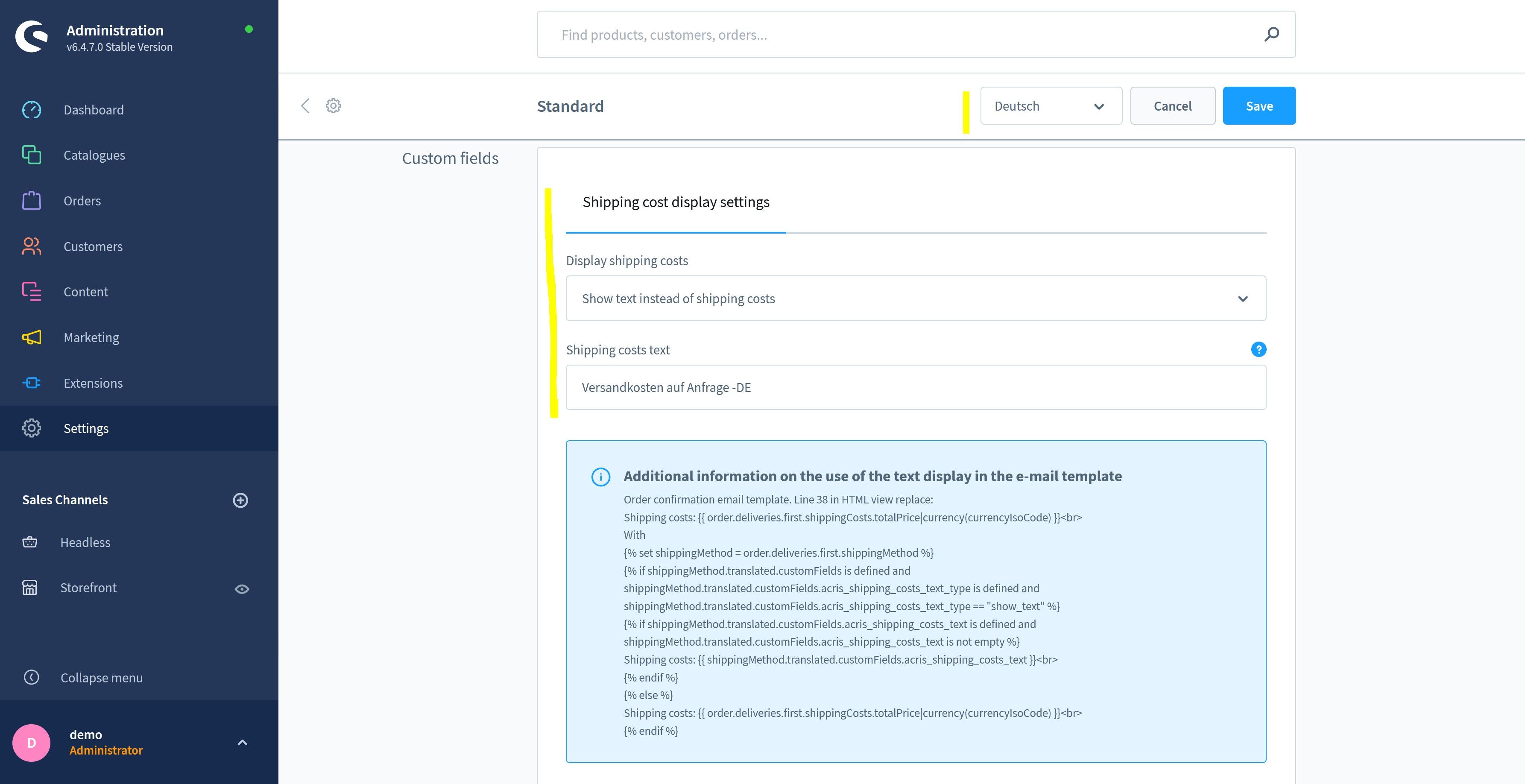Click Shipping cost display settings tab
The height and width of the screenshot is (784, 1525).
point(676,201)
